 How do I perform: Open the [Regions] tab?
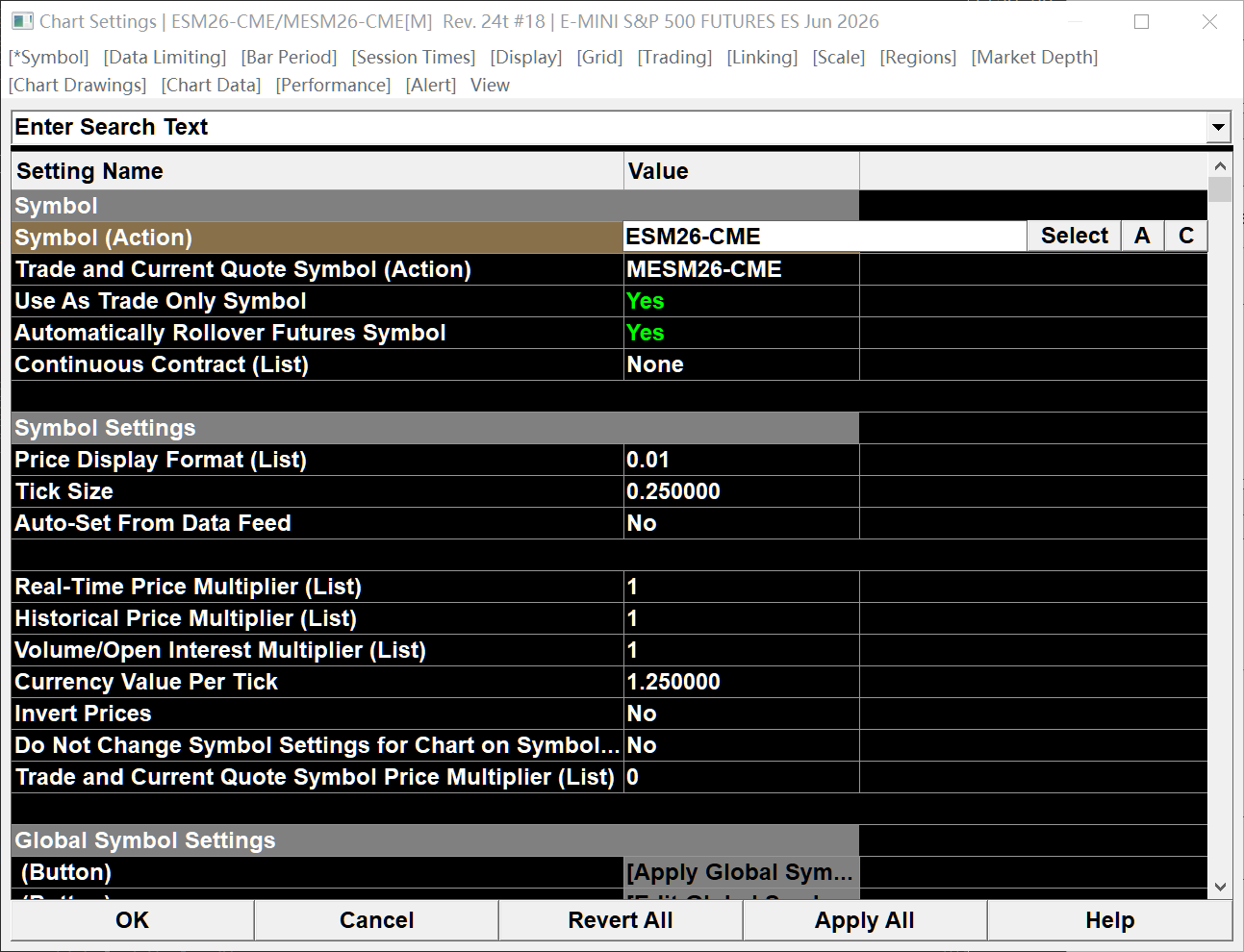pos(919,58)
